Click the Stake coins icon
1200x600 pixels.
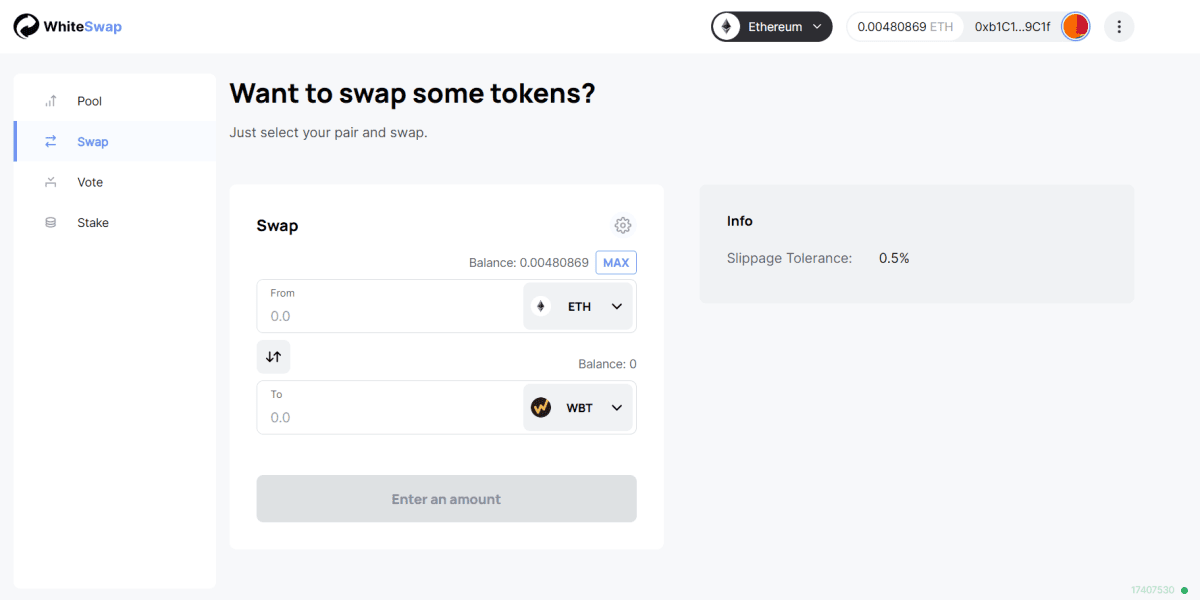pos(50,222)
